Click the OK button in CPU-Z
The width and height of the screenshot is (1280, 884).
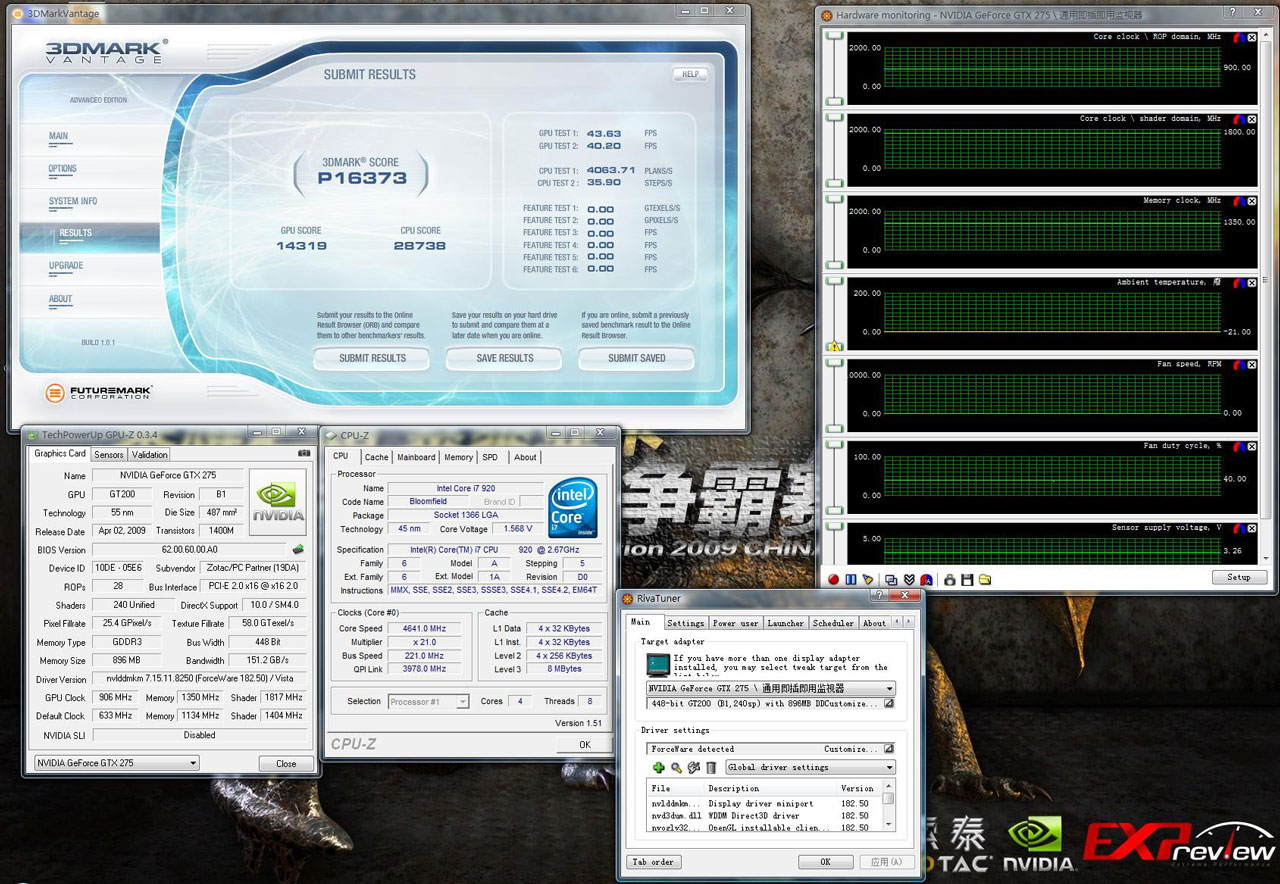point(585,744)
